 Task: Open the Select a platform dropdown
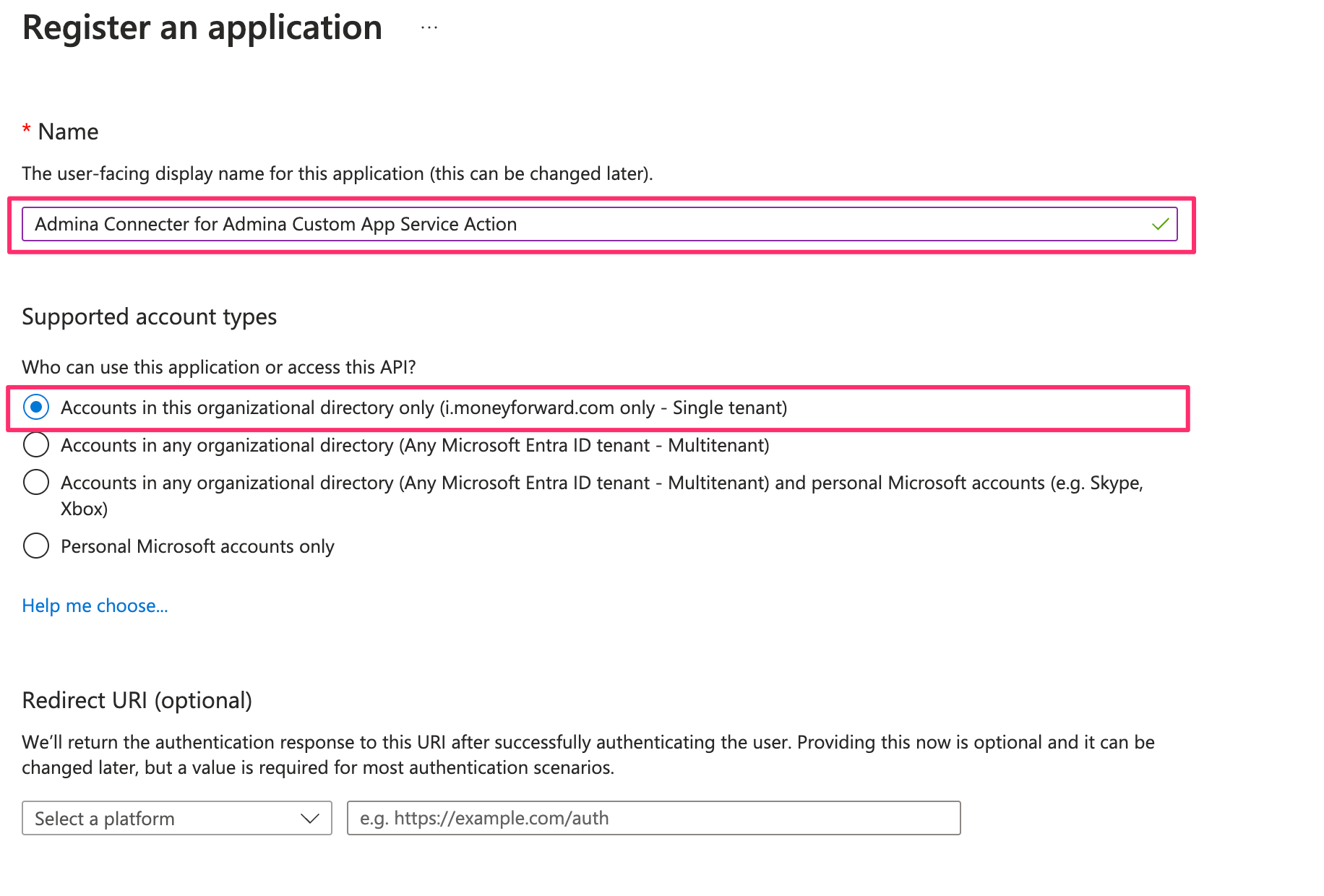[x=166, y=818]
